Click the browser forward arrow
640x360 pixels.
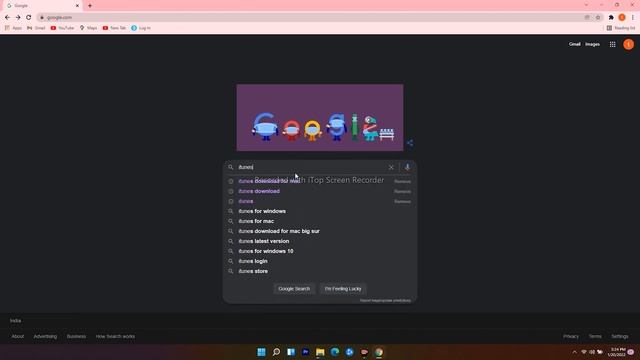coord(18,18)
